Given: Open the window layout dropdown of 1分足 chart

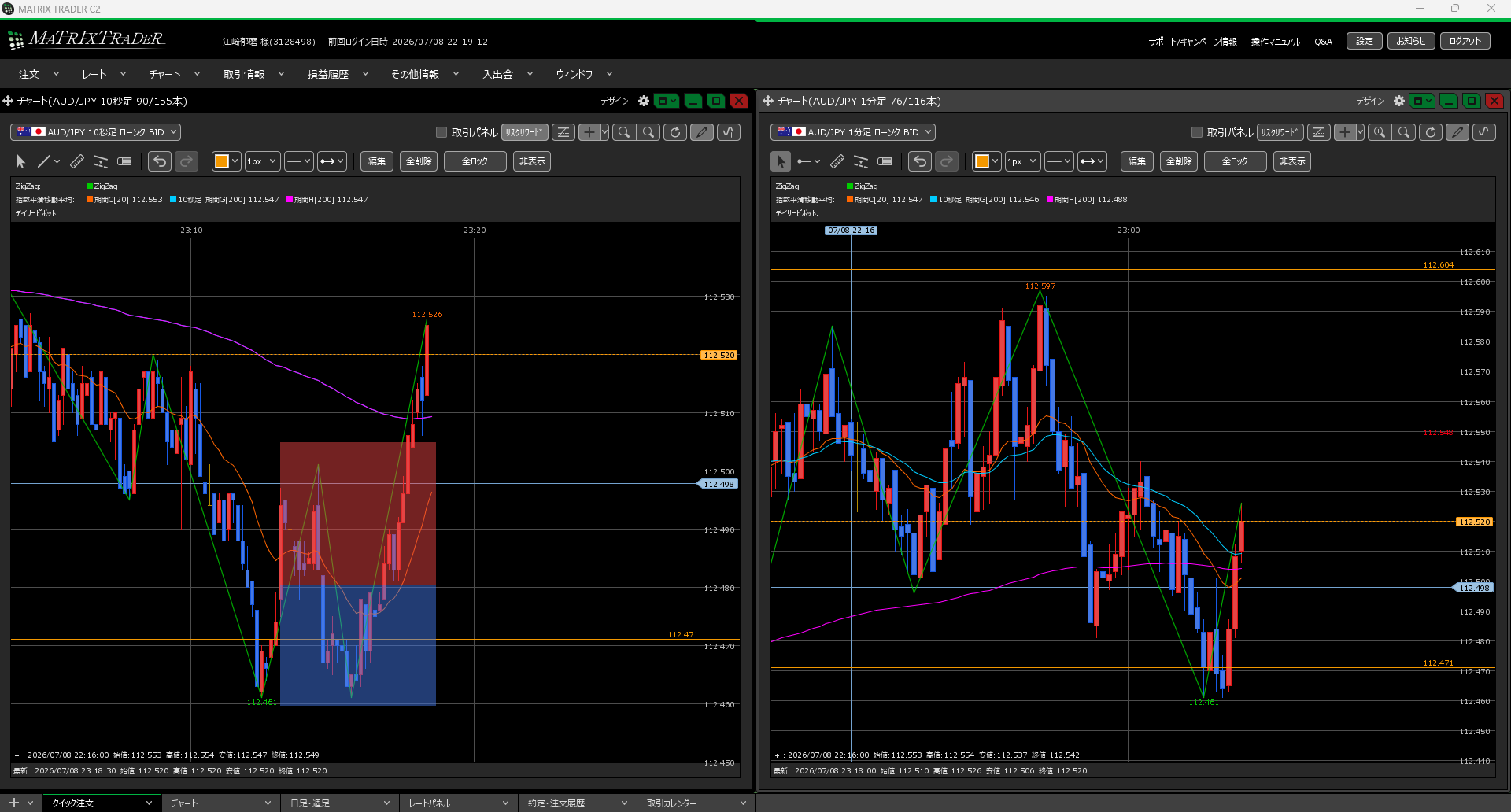Looking at the screenshot, I should coord(1424,101).
